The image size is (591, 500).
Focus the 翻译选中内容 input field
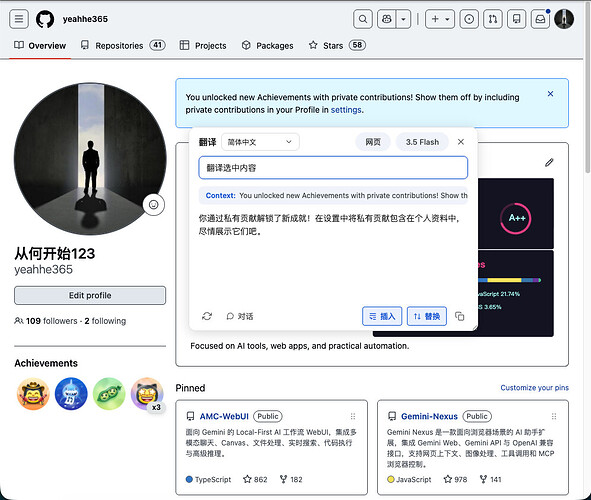pyautogui.click(x=333, y=168)
